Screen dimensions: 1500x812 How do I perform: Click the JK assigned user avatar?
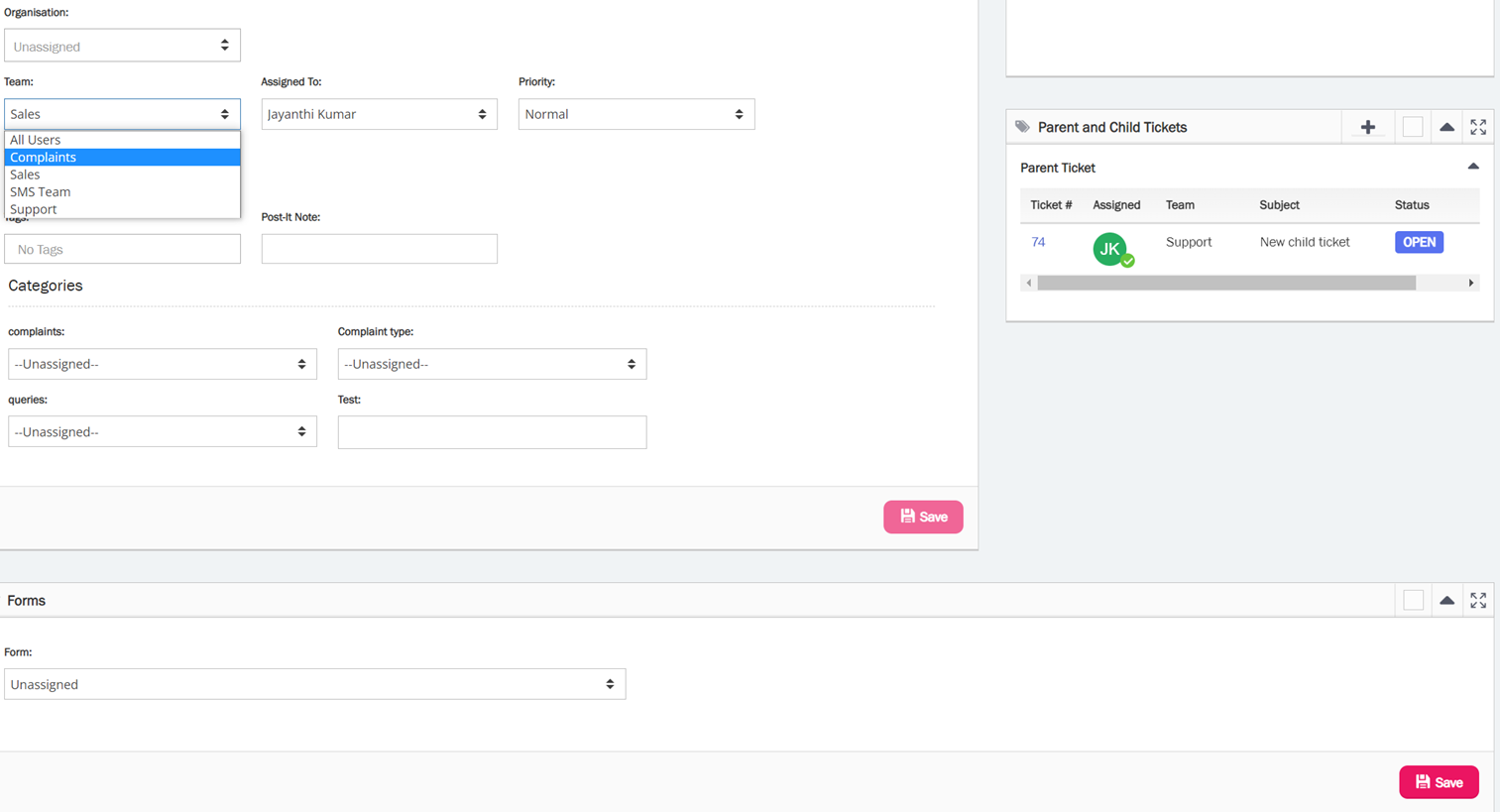[1110, 248]
